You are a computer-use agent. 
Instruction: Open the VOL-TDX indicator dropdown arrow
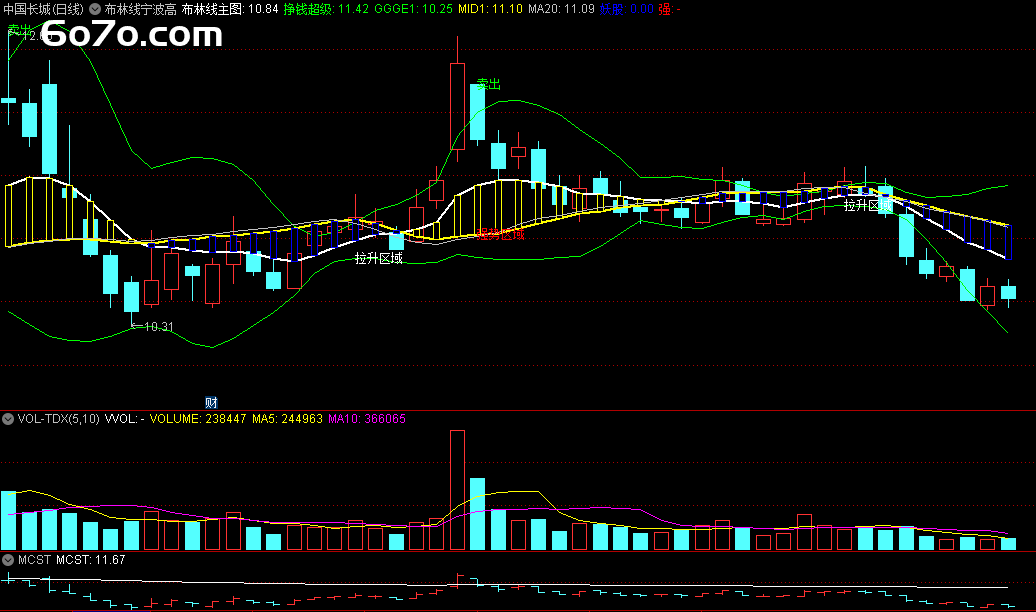click(8, 419)
